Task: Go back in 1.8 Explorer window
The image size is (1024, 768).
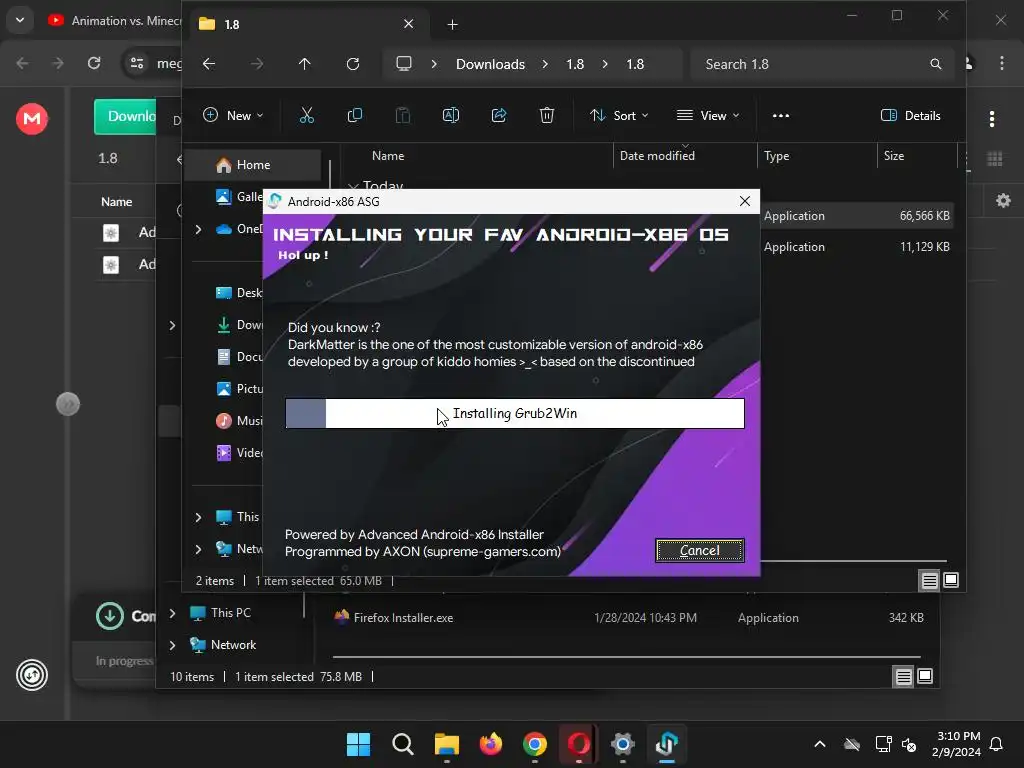Action: click(209, 64)
